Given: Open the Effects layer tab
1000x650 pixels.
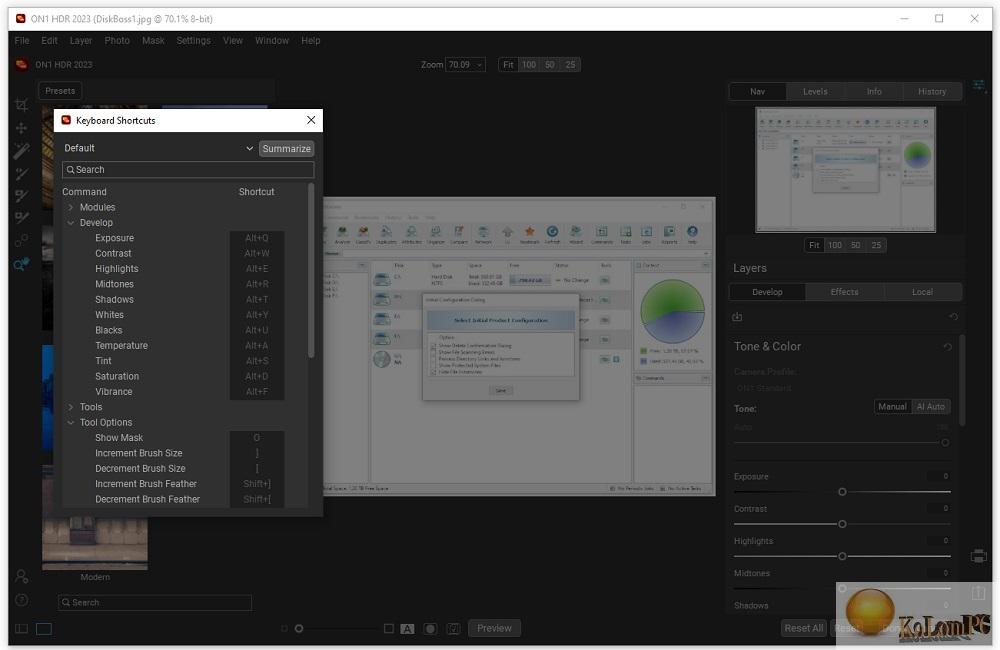Looking at the screenshot, I should pyautogui.click(x=844, y=292).
